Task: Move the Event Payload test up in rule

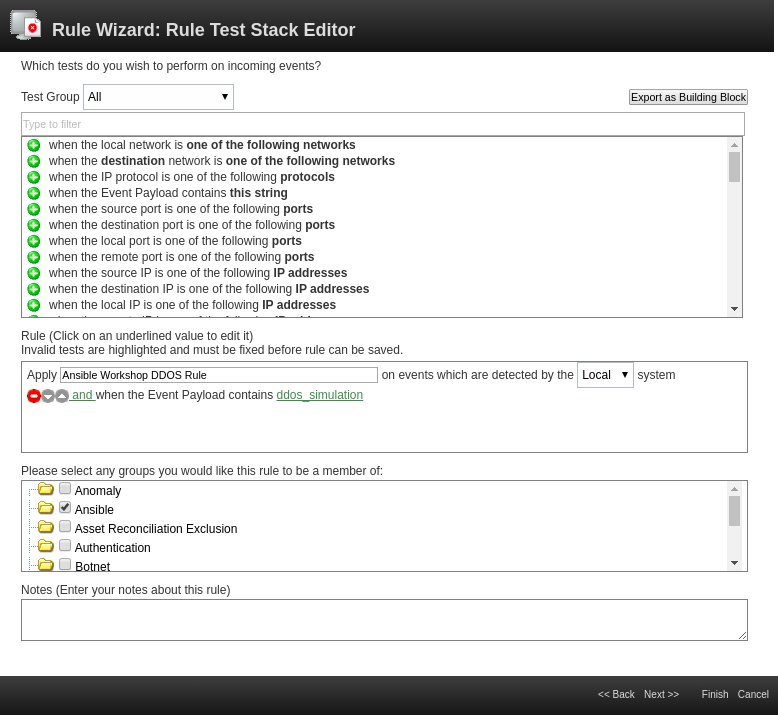Action: point(62,396)
